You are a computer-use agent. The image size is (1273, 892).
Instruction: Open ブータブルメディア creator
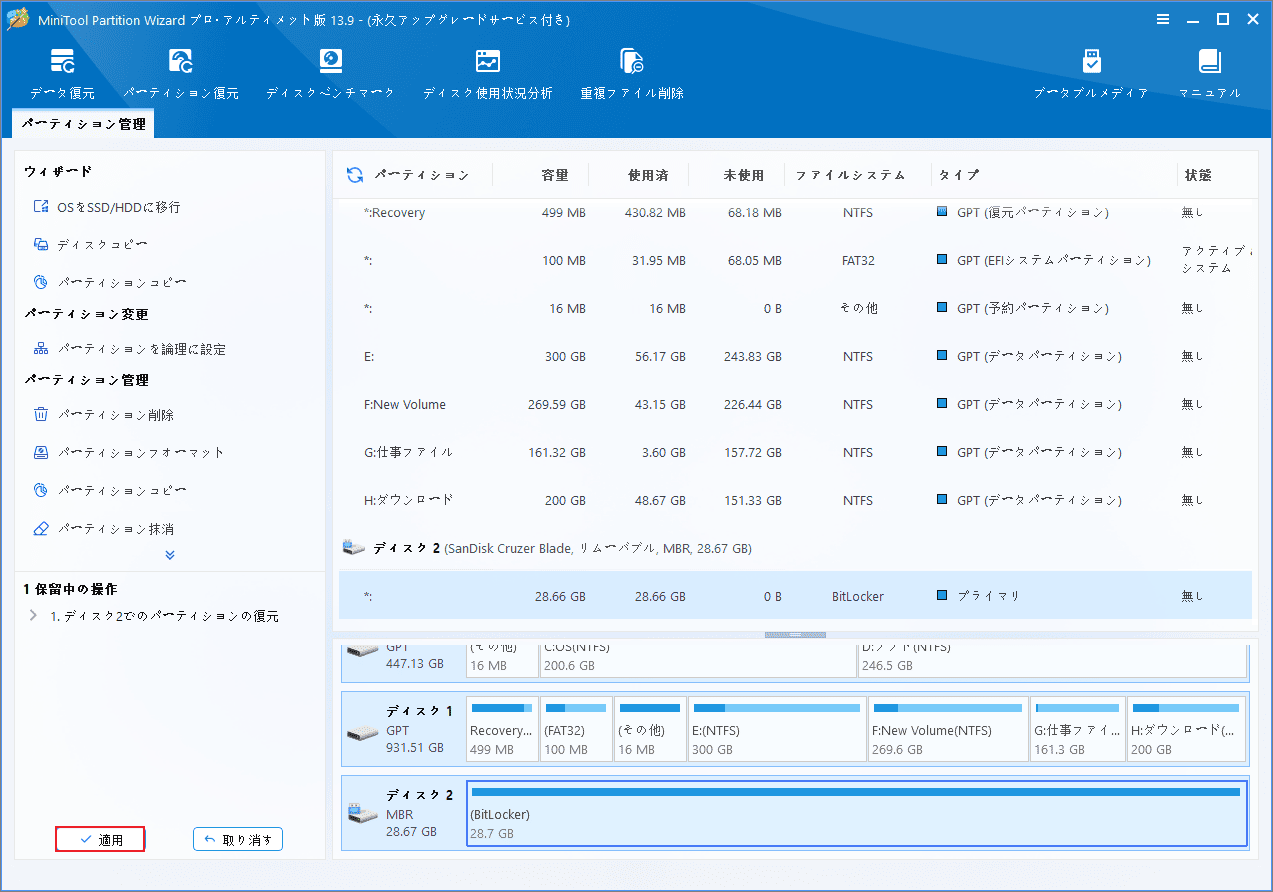[x=1091, y=73]
